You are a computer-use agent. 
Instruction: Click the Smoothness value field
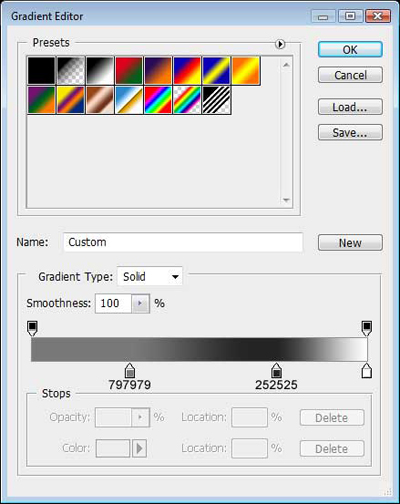click(x=113, y=303)
